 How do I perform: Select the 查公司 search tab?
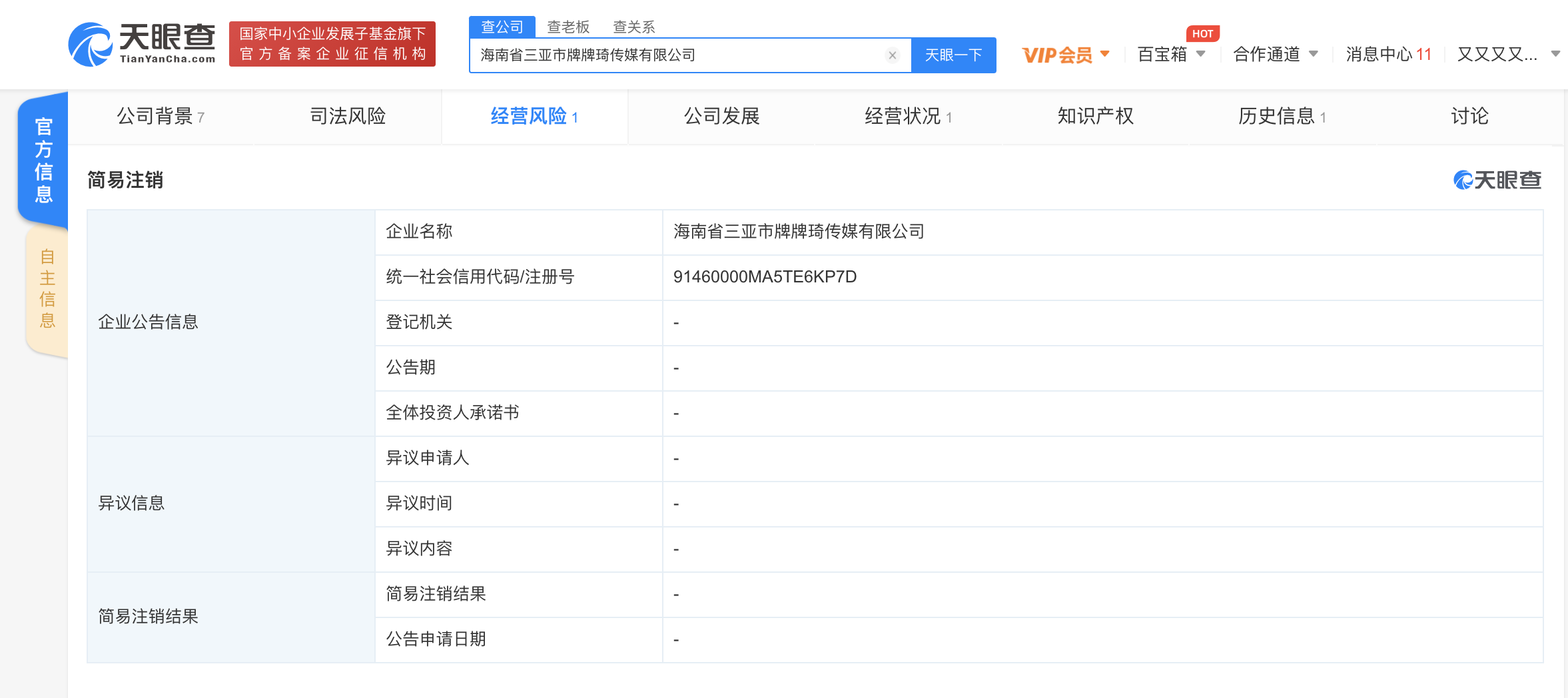502,27
